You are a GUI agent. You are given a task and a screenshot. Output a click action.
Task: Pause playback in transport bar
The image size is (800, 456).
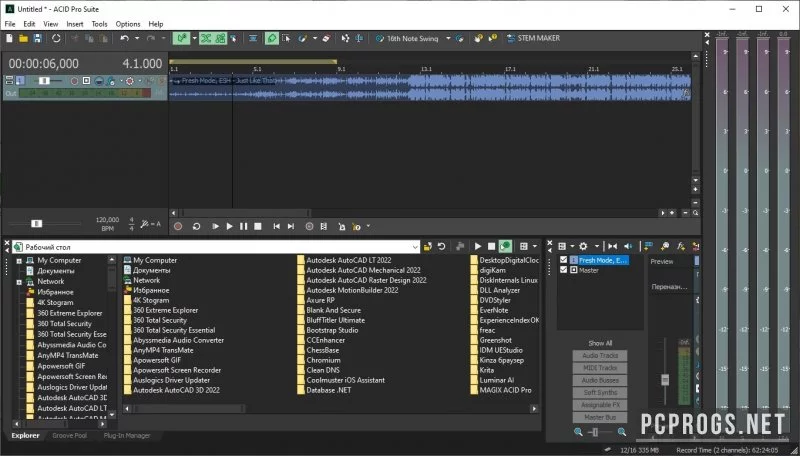243,226
